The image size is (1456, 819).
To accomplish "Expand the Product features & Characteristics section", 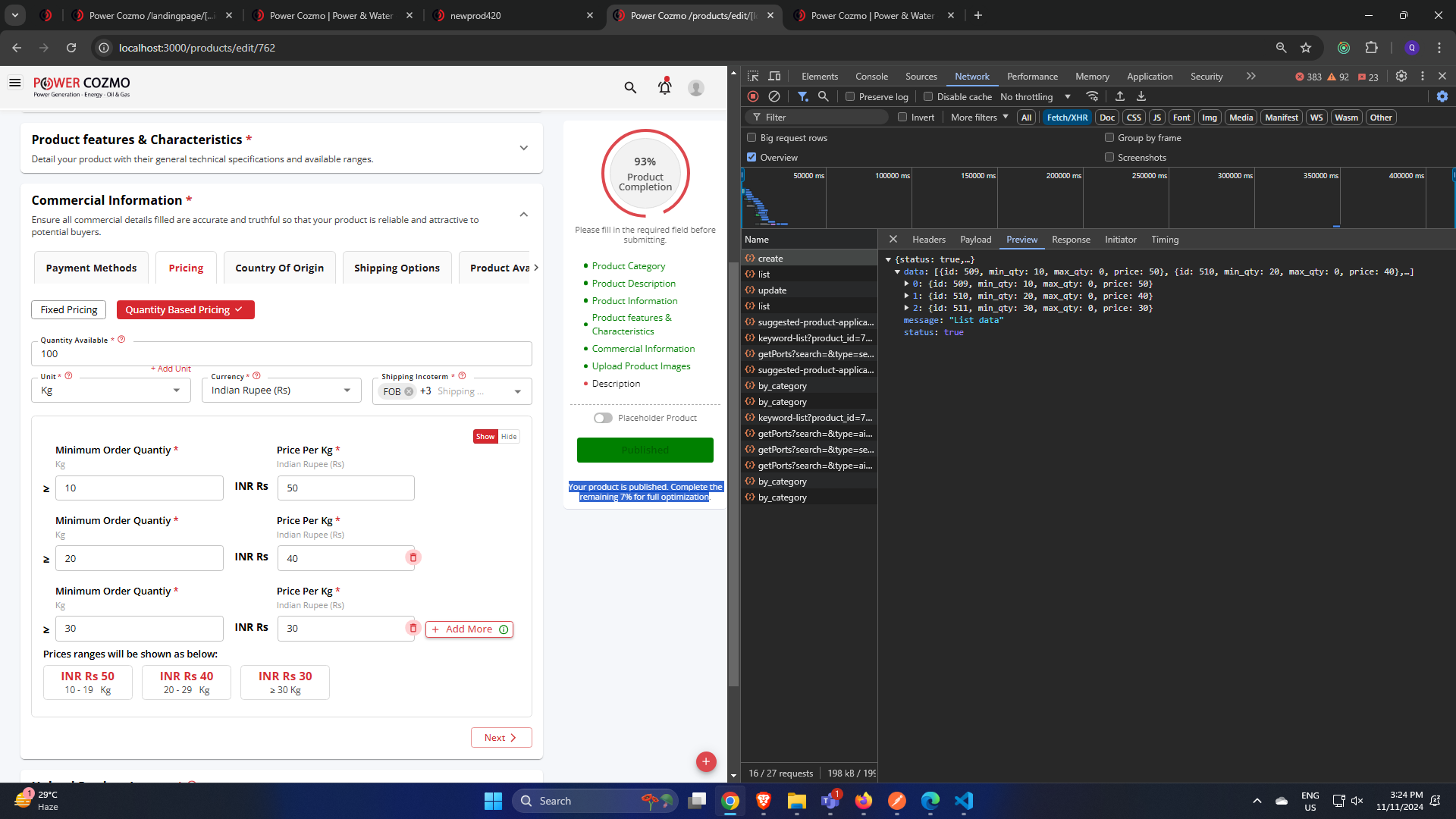I will tap(524, 148).
